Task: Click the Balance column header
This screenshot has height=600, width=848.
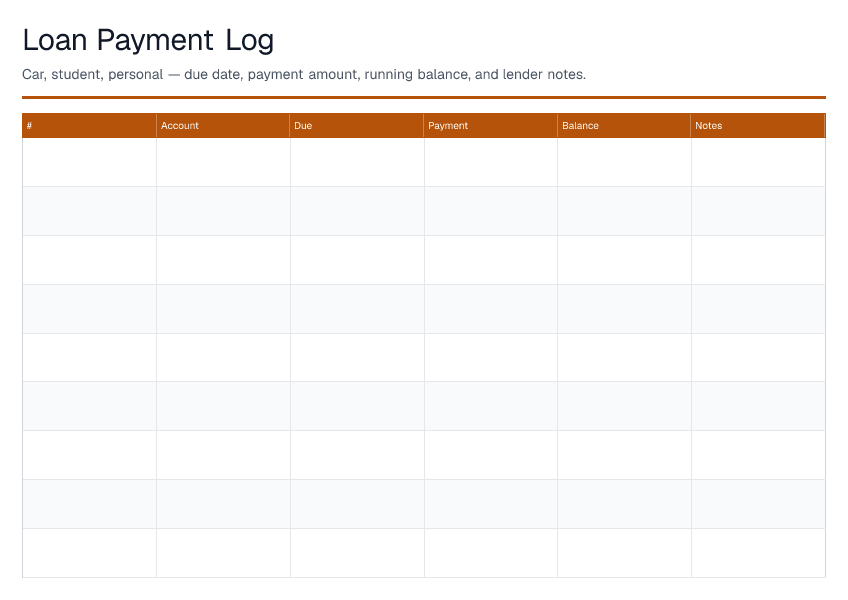Action: 624,126
